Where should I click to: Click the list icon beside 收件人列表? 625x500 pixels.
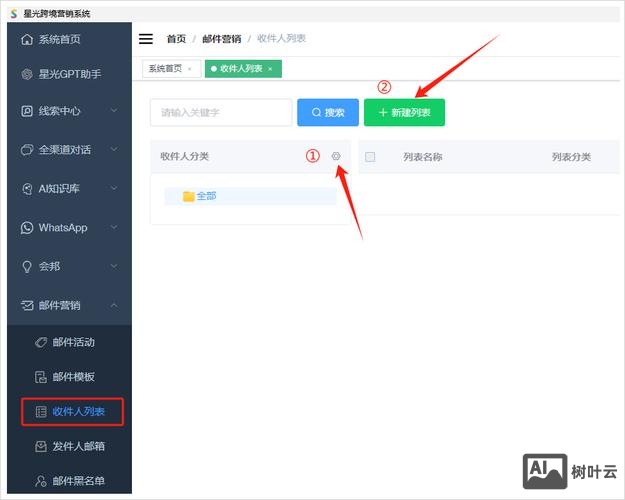(41, 411)
